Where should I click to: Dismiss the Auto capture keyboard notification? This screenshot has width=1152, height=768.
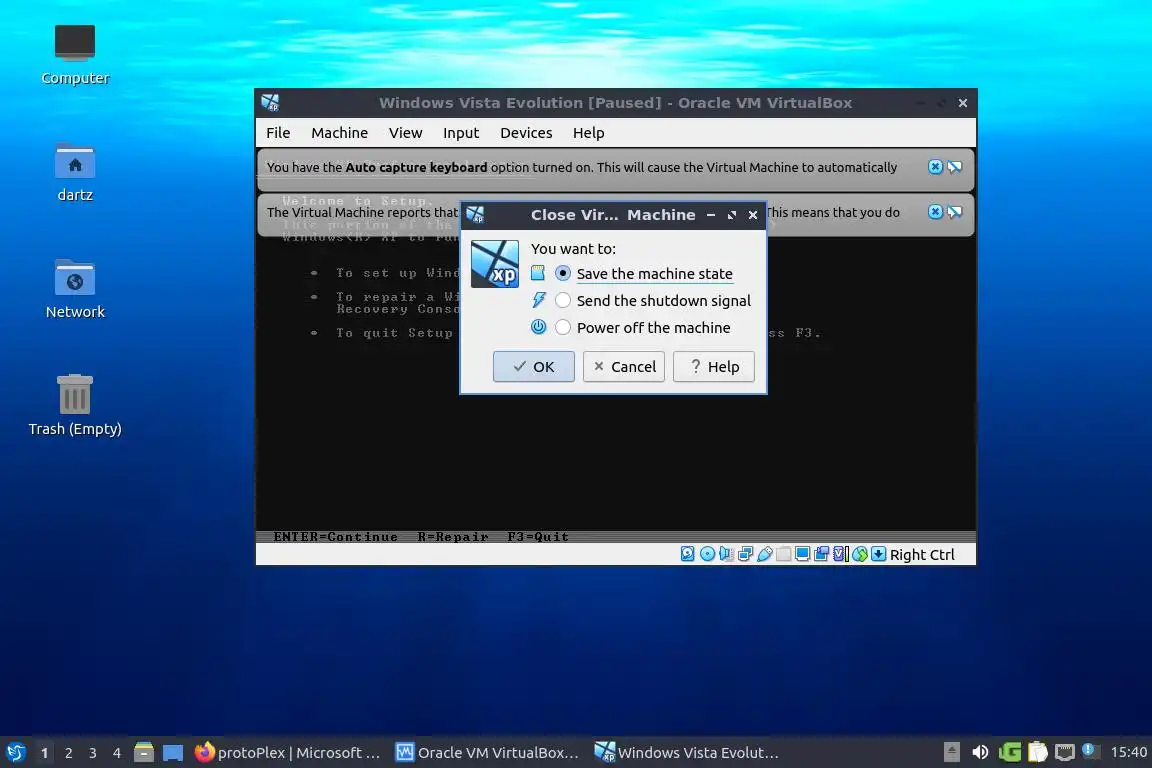[x=935, y=167]
